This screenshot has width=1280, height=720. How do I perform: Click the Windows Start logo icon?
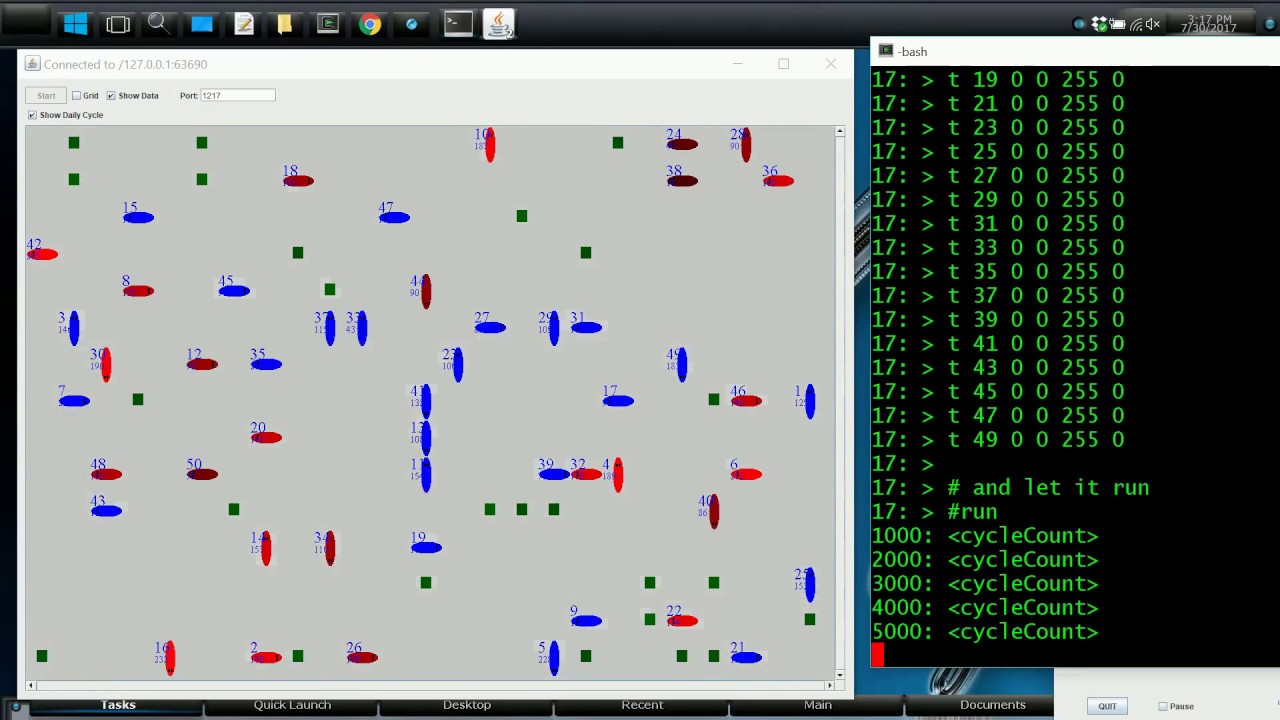[x=75, y=23]
